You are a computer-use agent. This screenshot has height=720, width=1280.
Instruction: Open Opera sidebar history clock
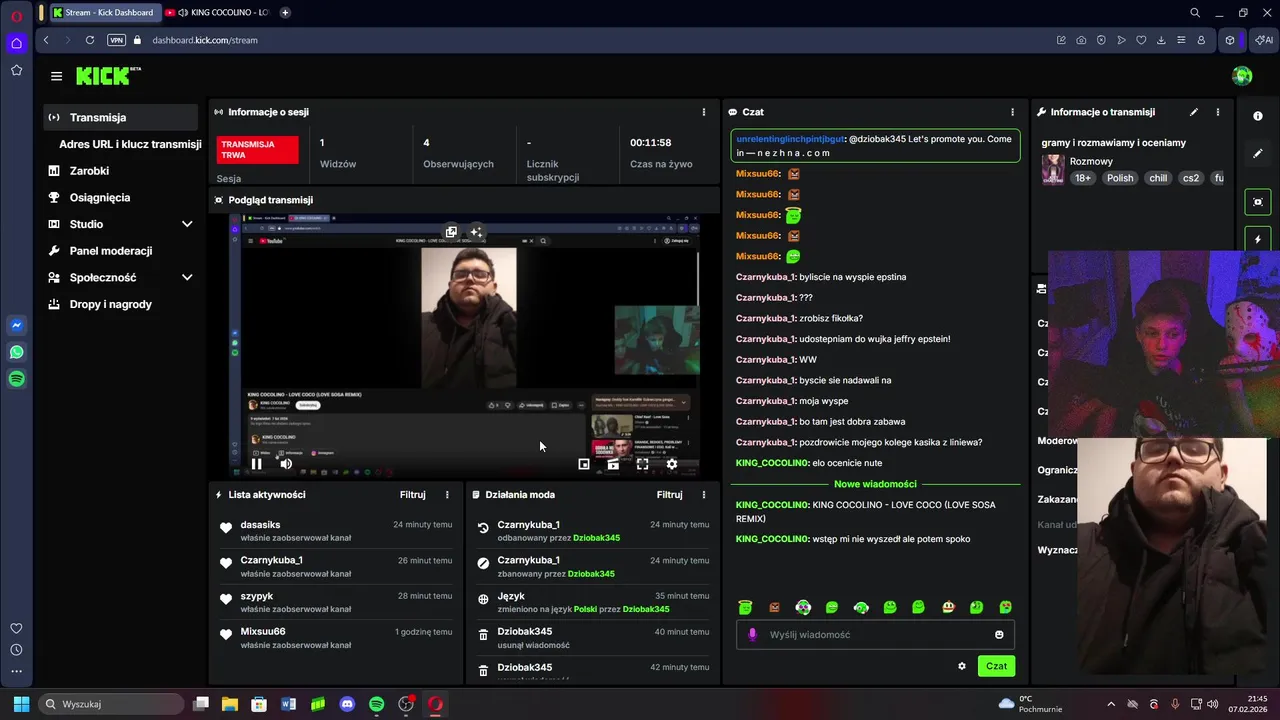(16, 650)
